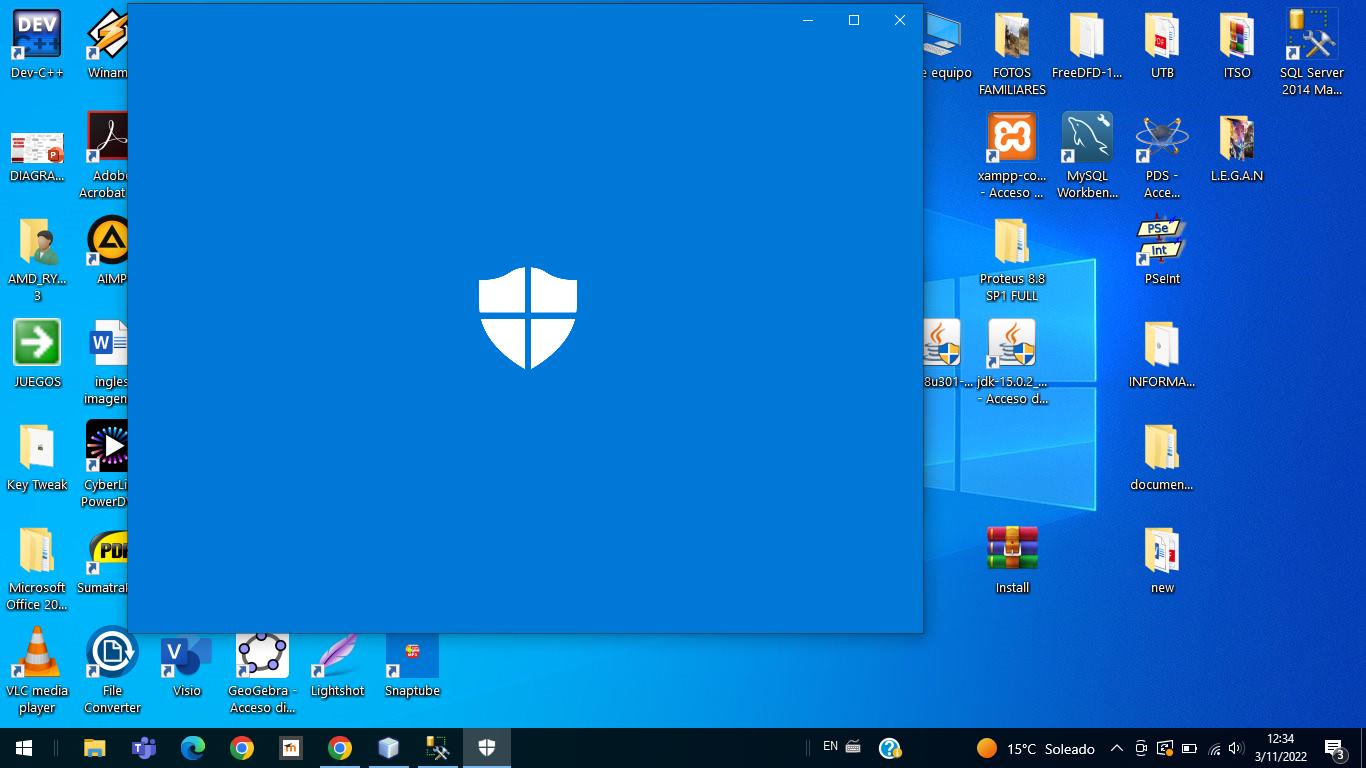Screen dimensions: 1366x768
Task: Open File Explorer from the taskbar
Action: tap(94, 748)
